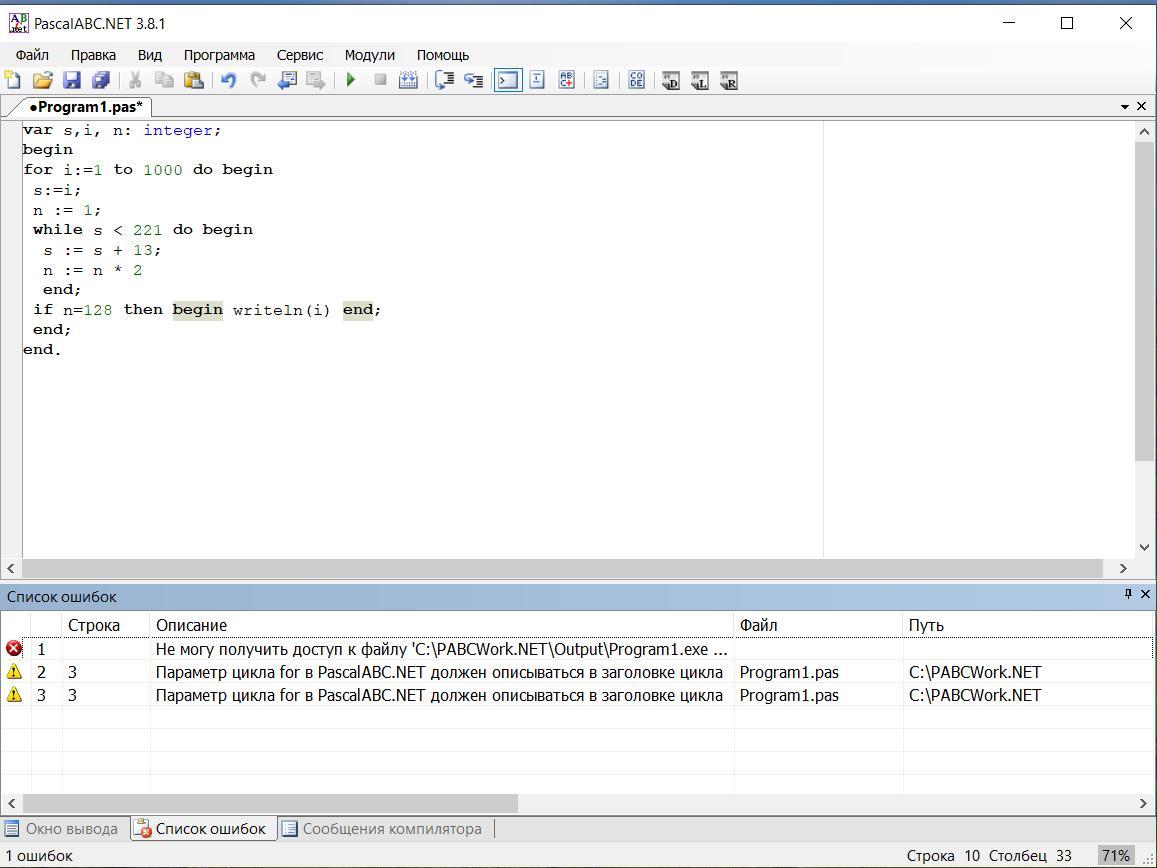Close the error list panel
1157x868 pixels.
coord(1145,594)
